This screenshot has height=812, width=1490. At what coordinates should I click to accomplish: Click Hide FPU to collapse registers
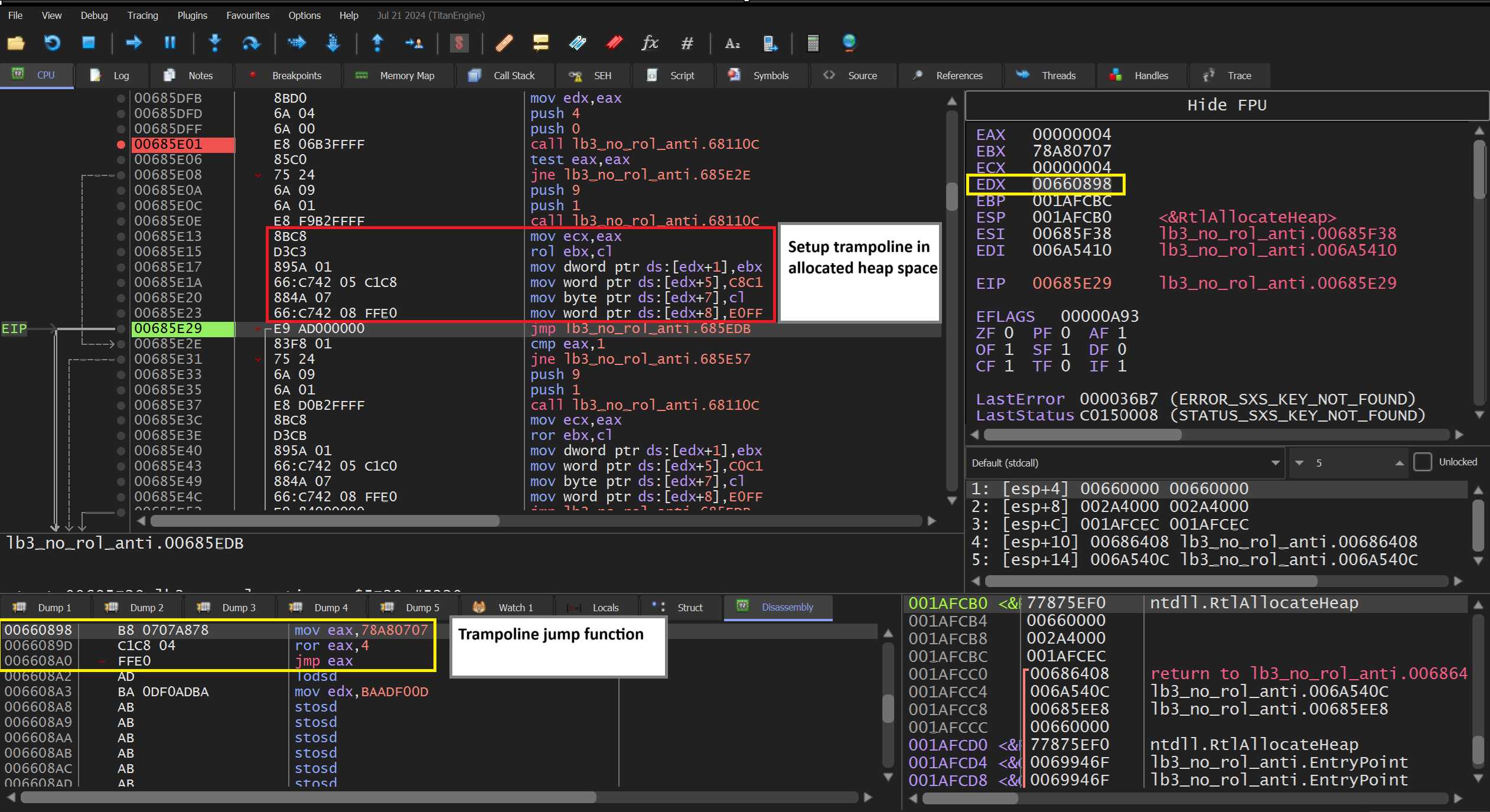pyautogui.click(x=1227, y=105)
